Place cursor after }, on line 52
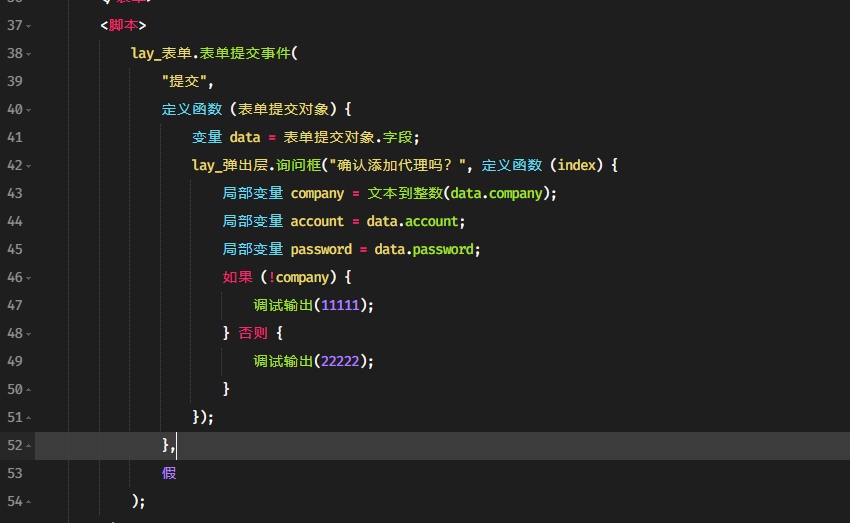Viewport: 850px width, 523px height. [x=177, y=445]
